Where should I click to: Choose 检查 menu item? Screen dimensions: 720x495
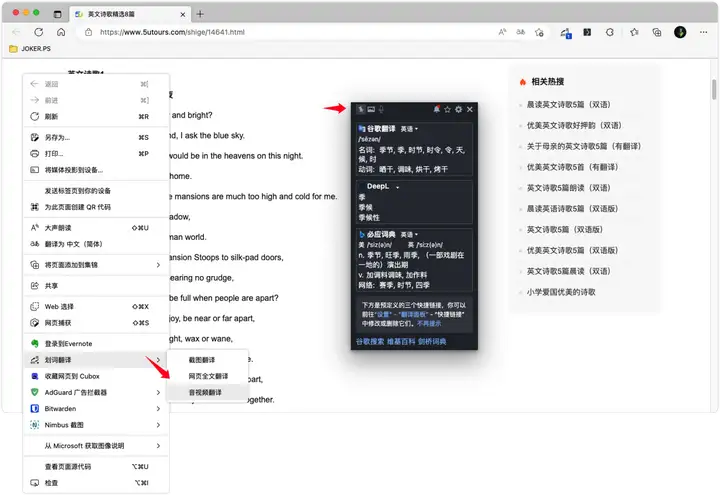pyautogui.click(x=96, y=483)
